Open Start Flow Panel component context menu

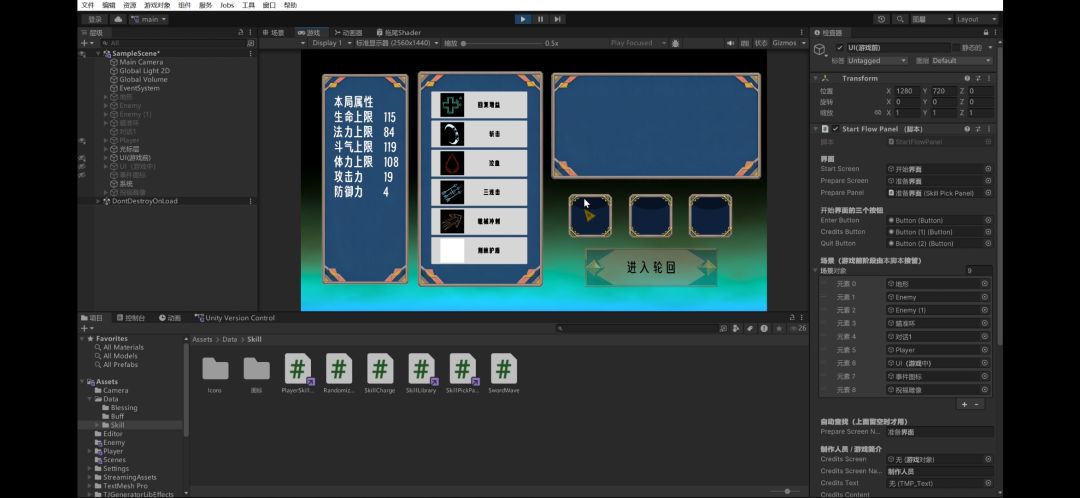pos(989,129)
